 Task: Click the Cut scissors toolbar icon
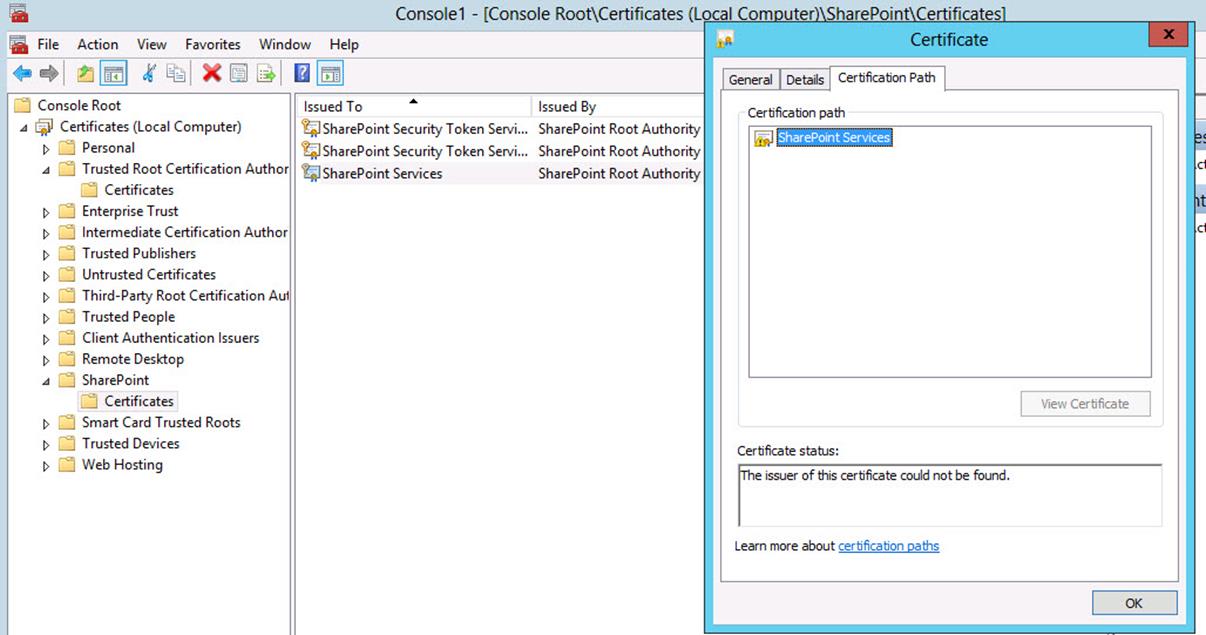tap(149, 73)
